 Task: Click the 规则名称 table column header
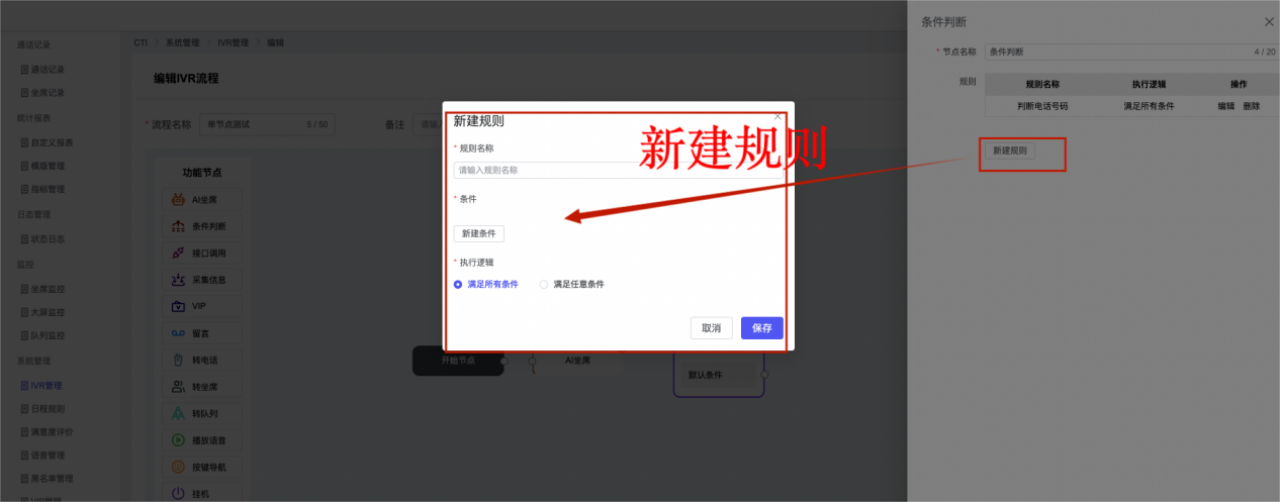pyautogui.click(x=1042, y=85)
